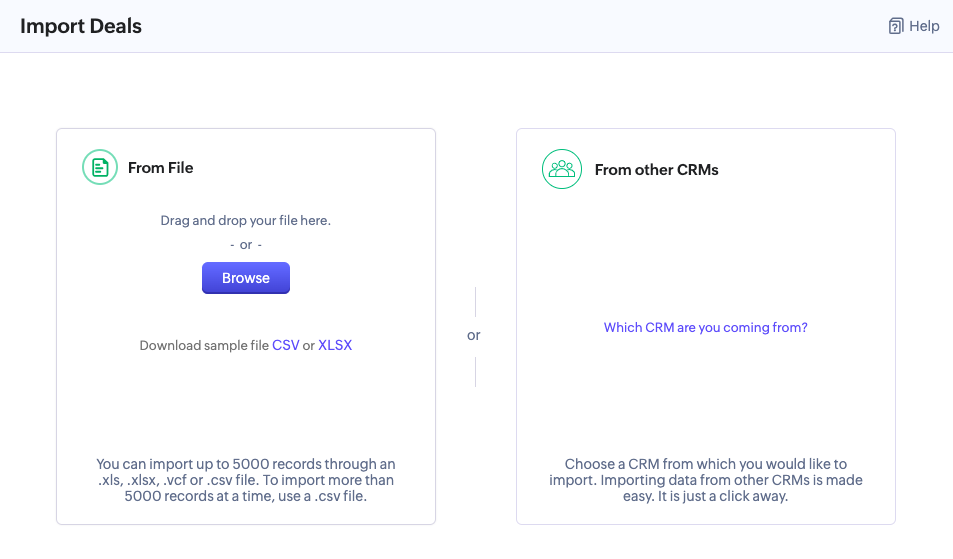Click the Browse button

click(246, 278)
